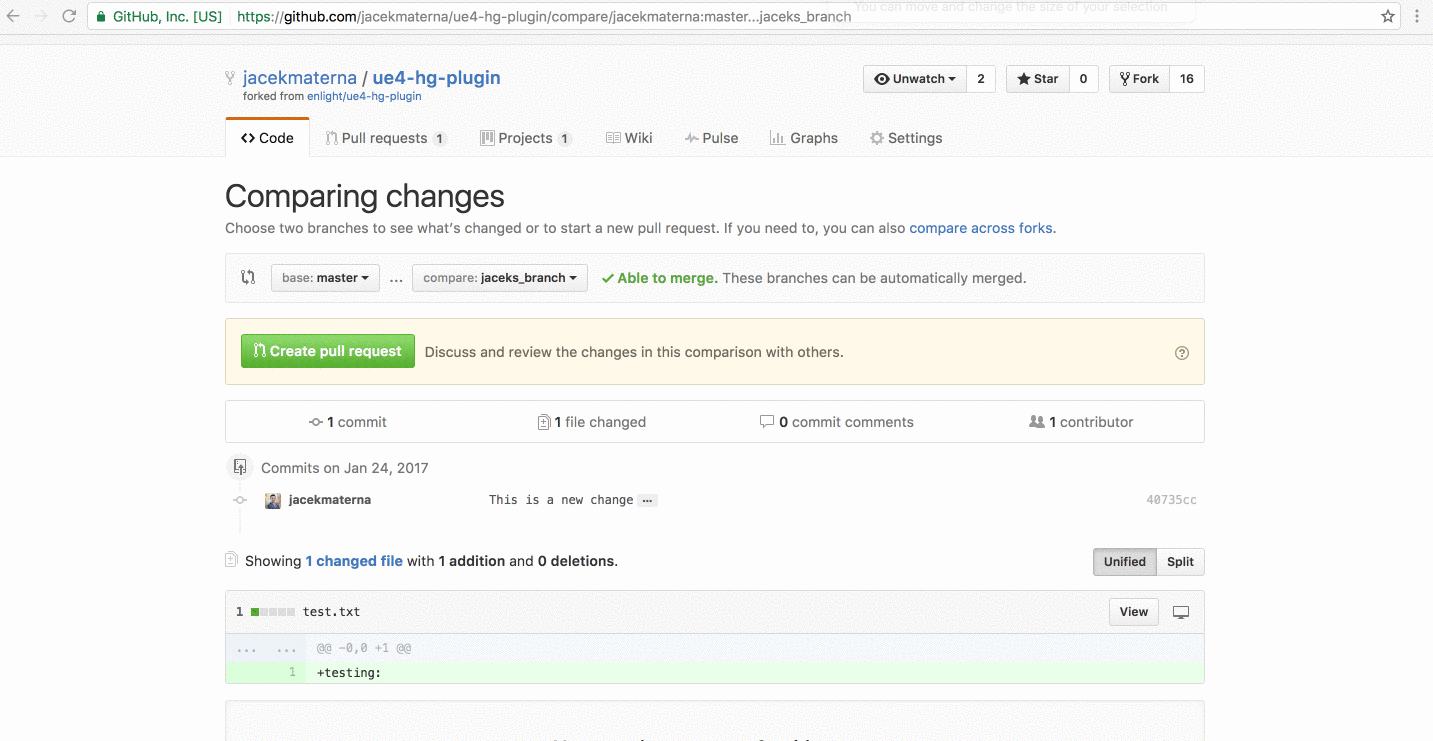Click the 1 file changed stat
The height and width of the screenshot is (741, 1433).
592,422
